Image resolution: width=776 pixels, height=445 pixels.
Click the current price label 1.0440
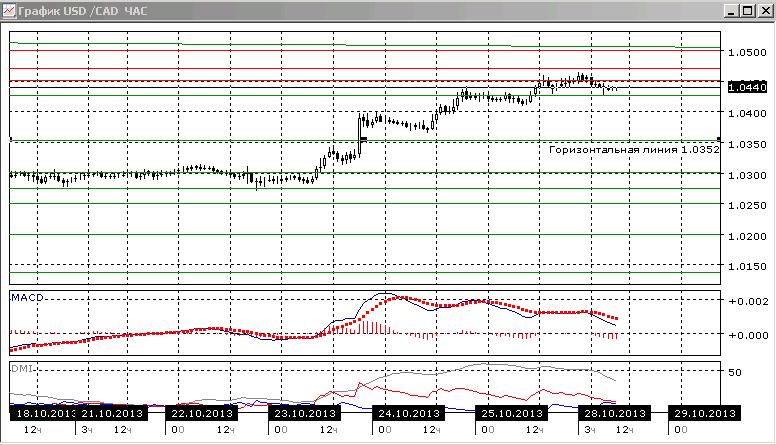pos(747,87)
